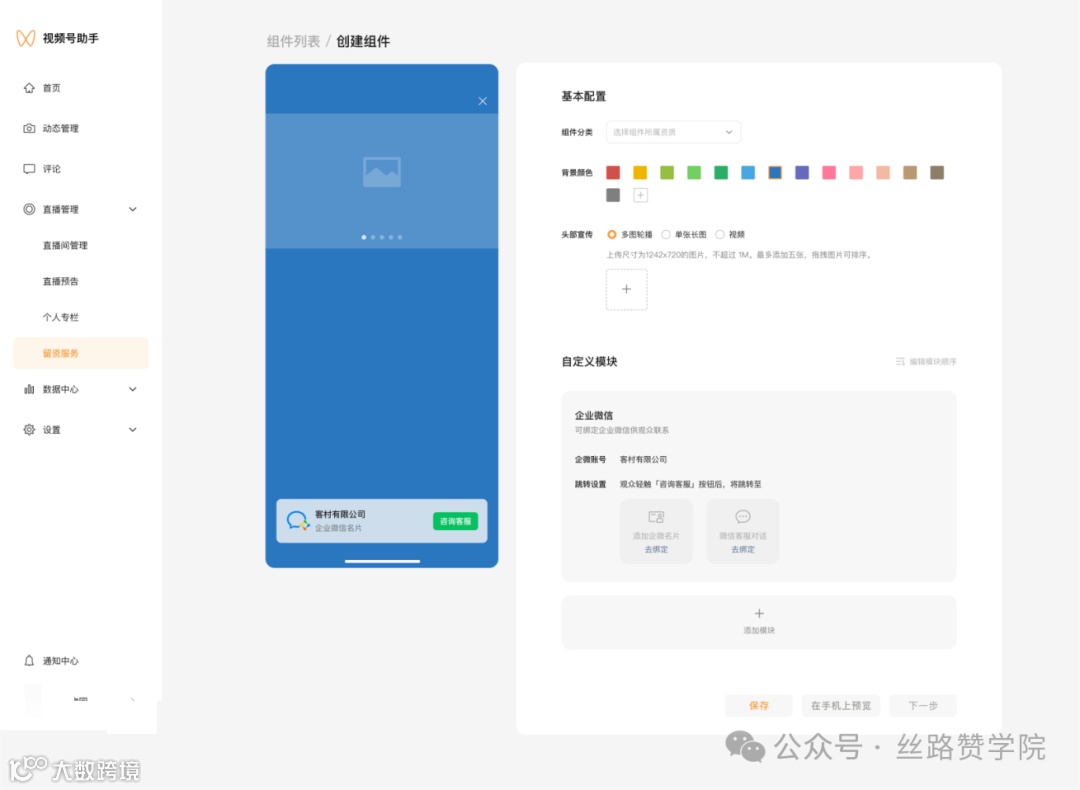Select the red background color swatch

click(x=613, y=172)
